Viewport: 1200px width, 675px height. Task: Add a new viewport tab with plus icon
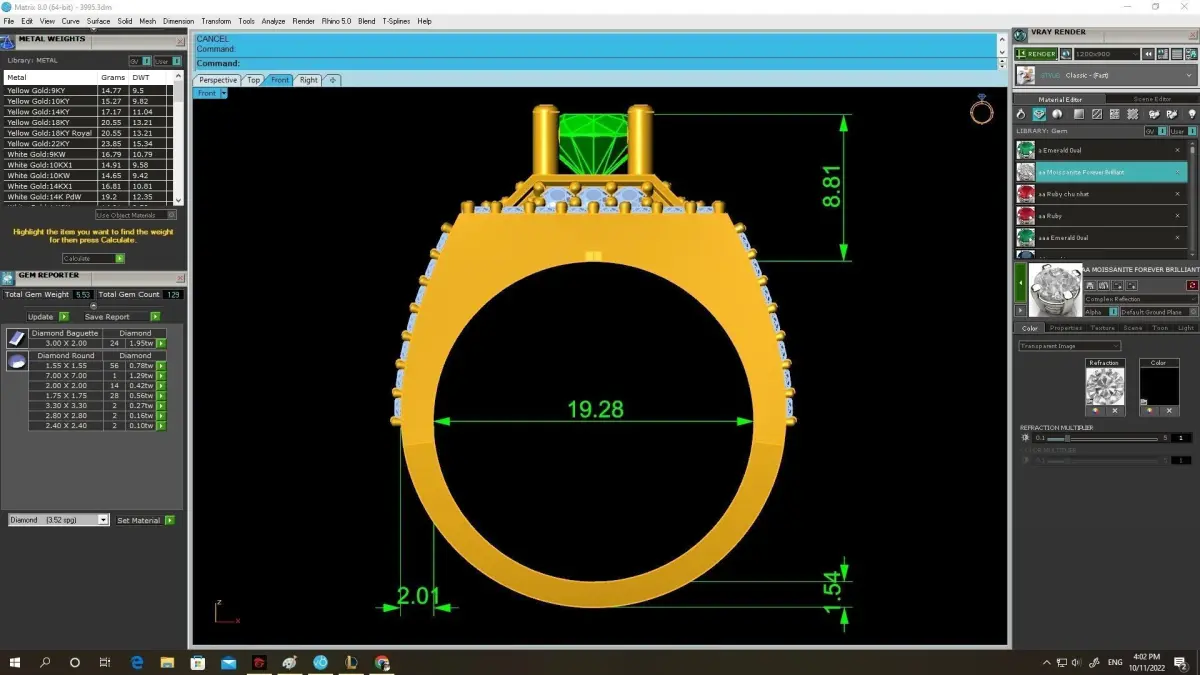point(333,80)
